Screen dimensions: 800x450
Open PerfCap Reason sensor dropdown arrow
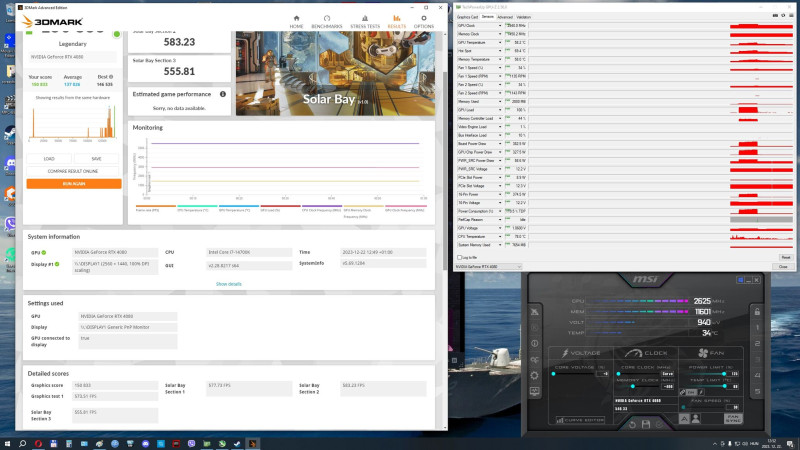click(499, 220)
